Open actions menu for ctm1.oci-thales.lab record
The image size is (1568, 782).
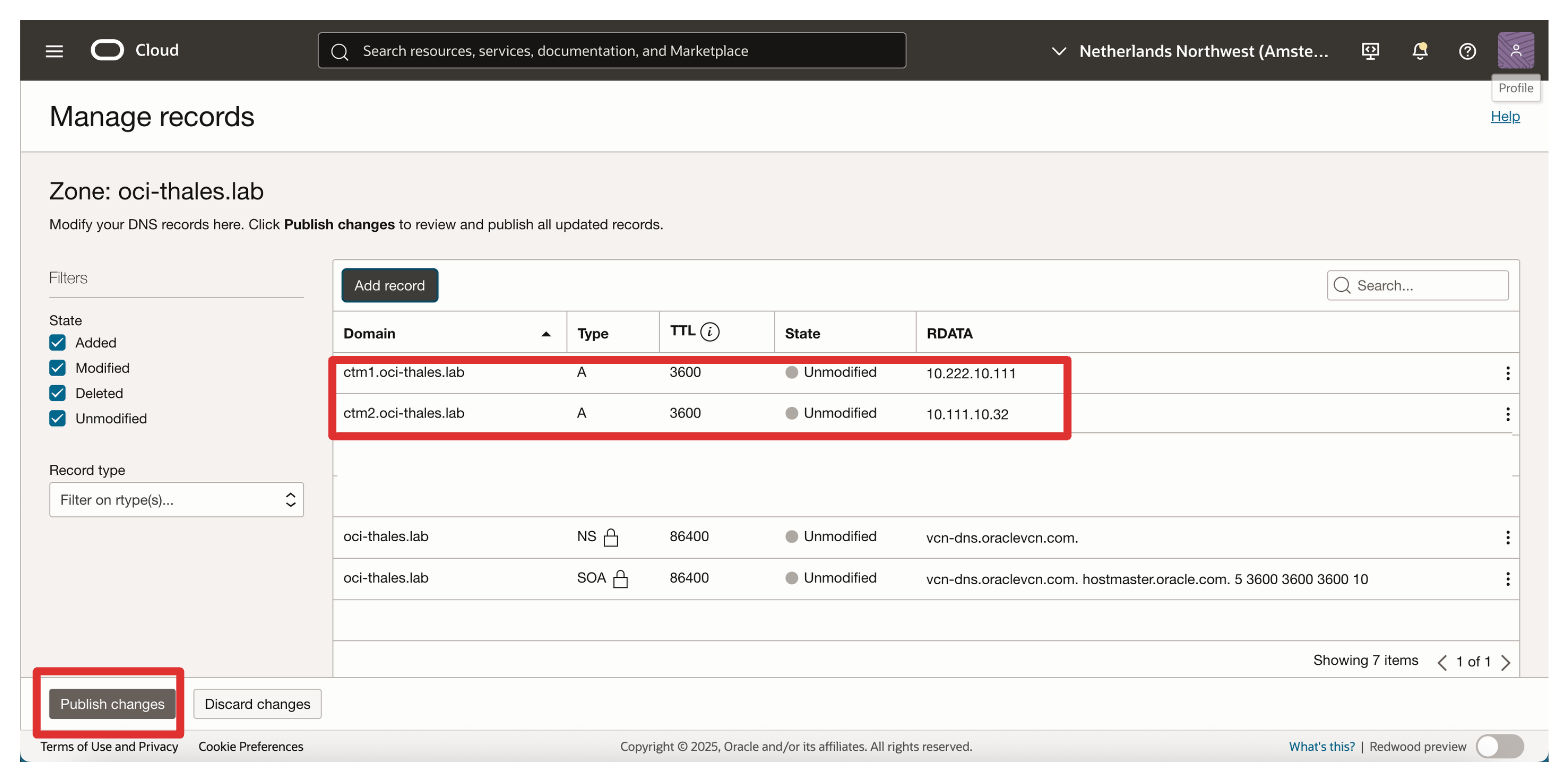tap(1507, 374)
